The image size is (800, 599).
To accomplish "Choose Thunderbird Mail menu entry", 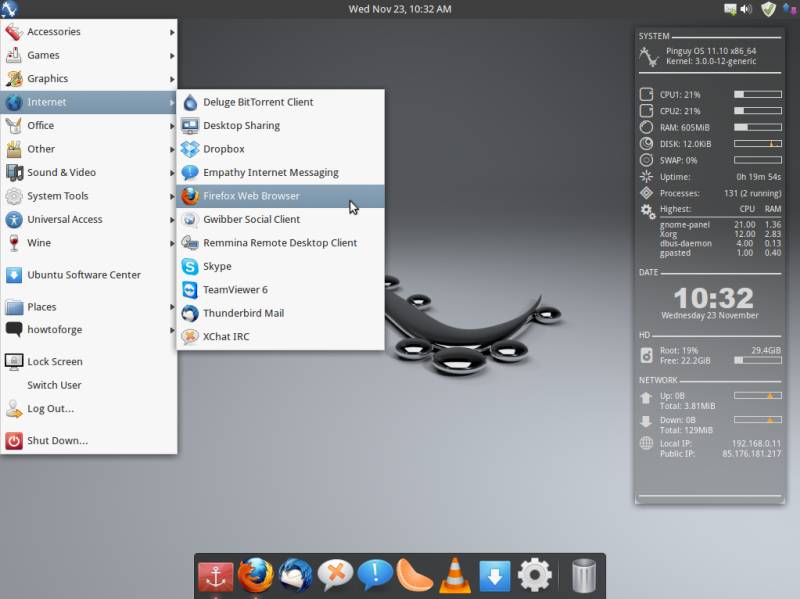I will (281, 313).
